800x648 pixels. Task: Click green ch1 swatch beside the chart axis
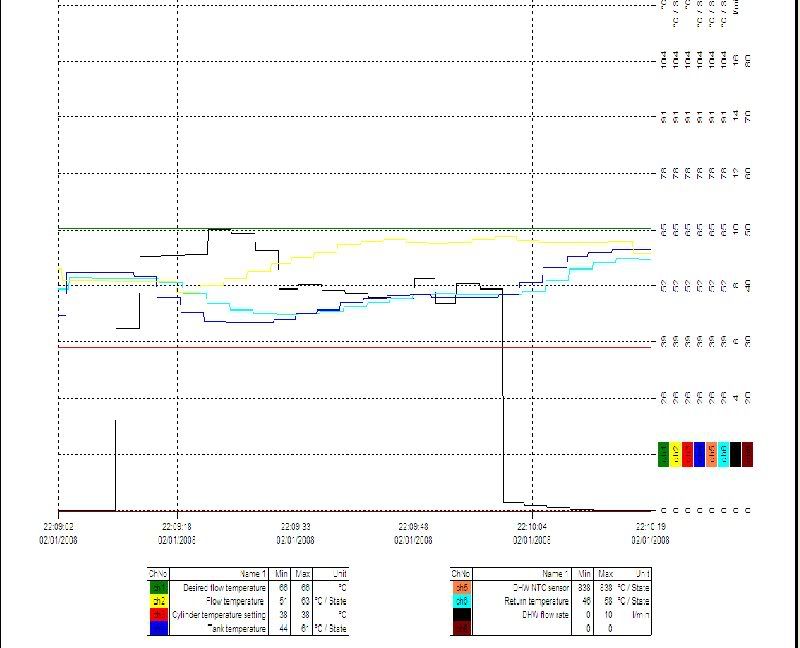[663, 455]
